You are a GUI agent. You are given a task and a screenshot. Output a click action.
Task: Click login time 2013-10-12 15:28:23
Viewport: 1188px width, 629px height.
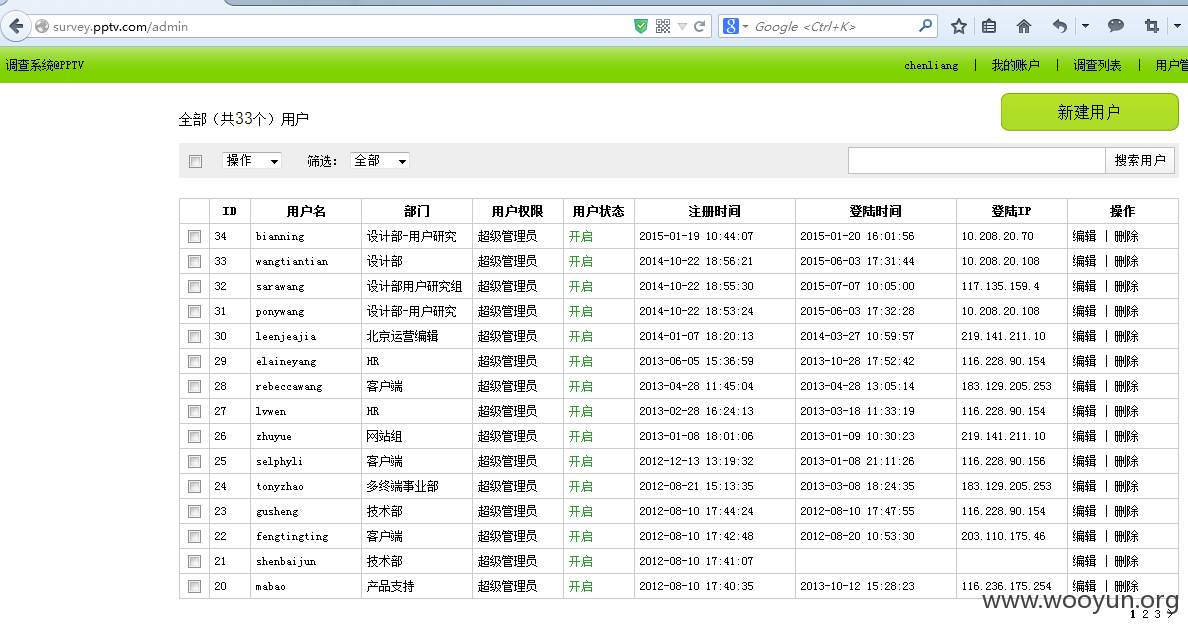click(857, 587)
